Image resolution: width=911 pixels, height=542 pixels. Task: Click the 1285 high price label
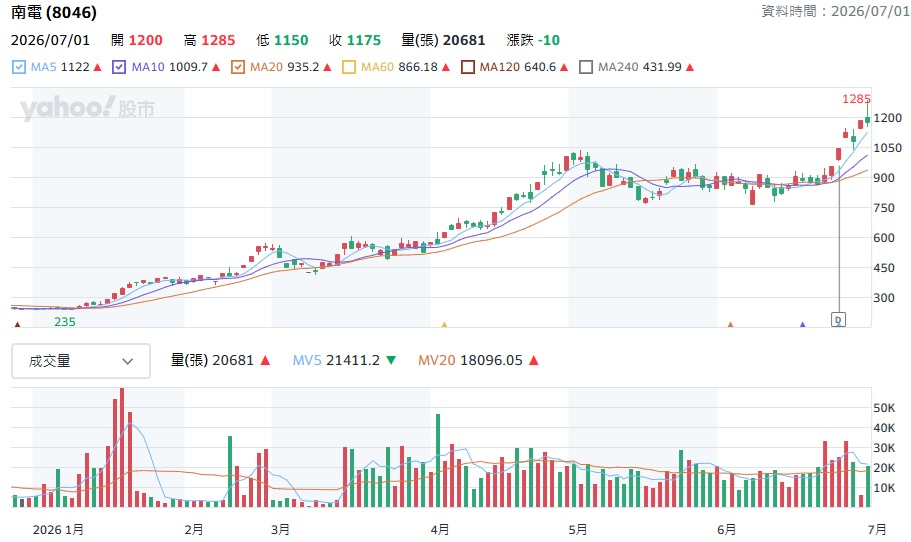[856, 99]
